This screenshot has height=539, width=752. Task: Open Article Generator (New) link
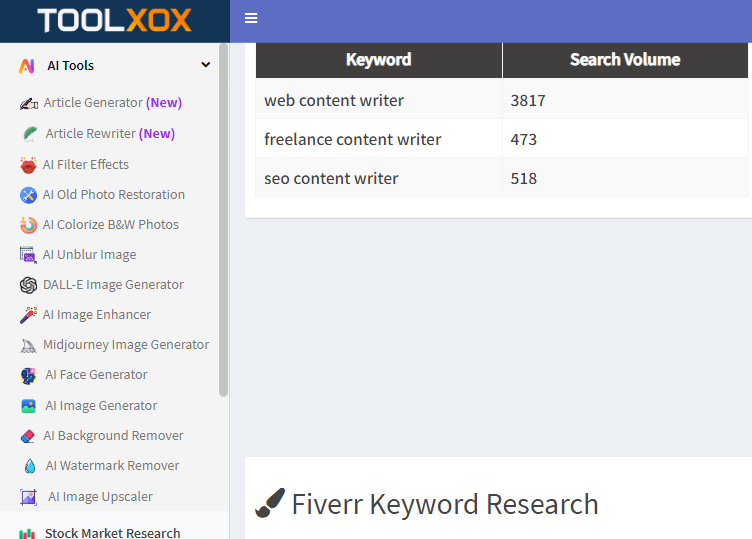[113, 103]
